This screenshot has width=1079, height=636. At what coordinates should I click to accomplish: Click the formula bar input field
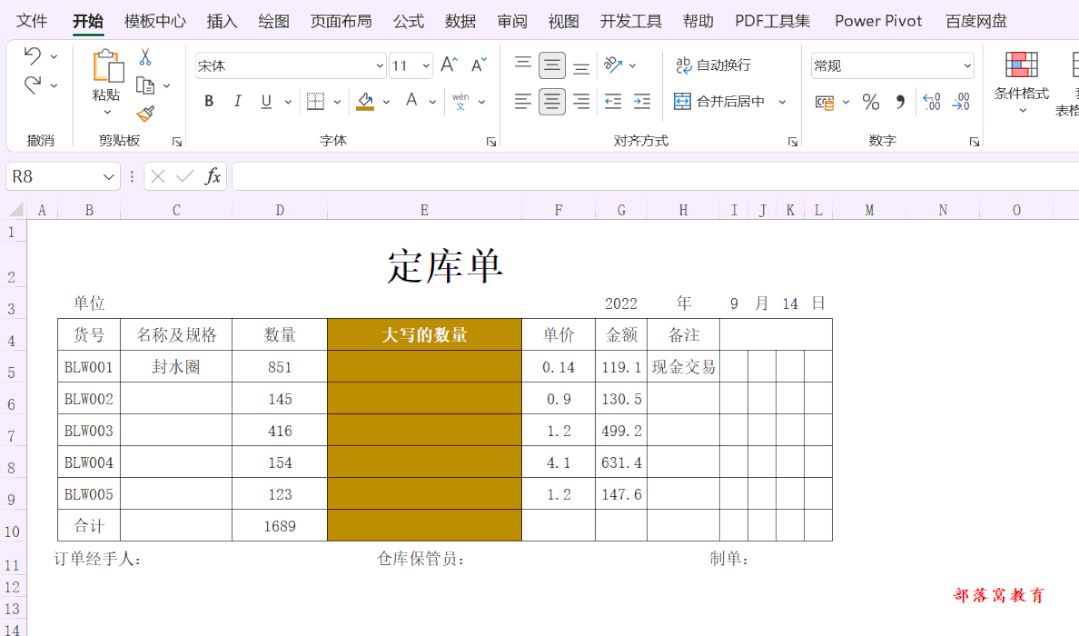click(655, 177)
